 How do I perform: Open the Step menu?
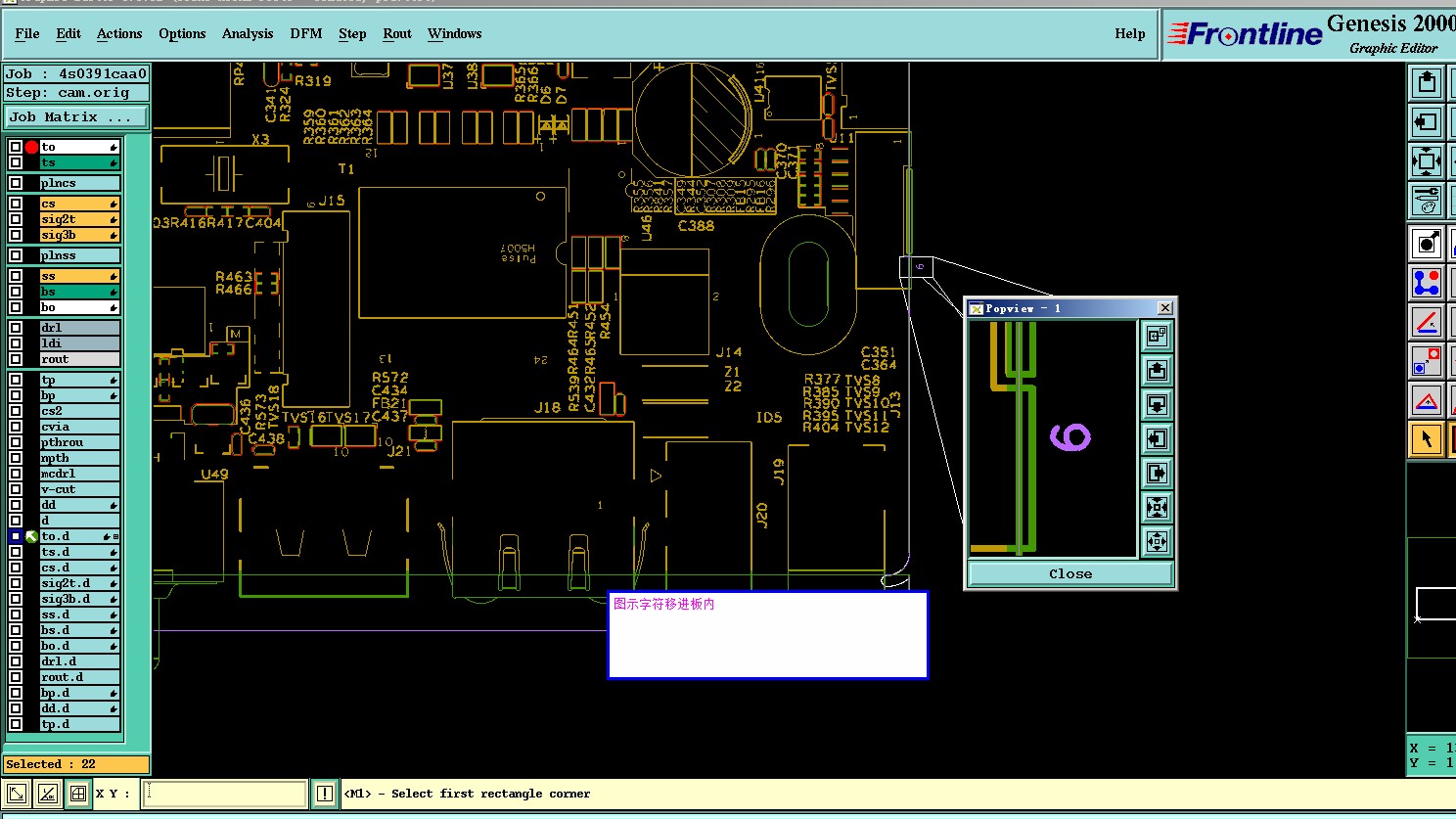(x=352, y=33)
